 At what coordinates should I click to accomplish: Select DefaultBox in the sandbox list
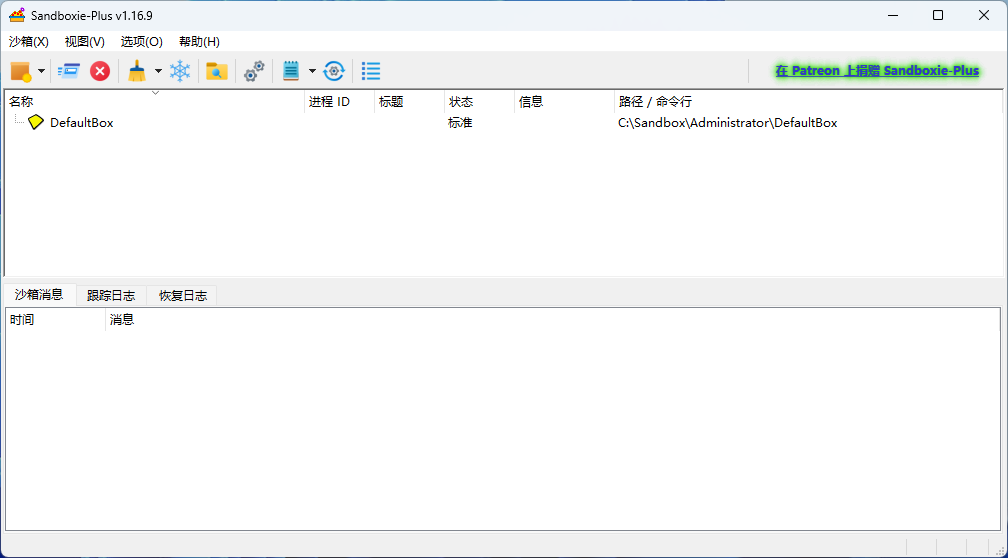(81, 123)
